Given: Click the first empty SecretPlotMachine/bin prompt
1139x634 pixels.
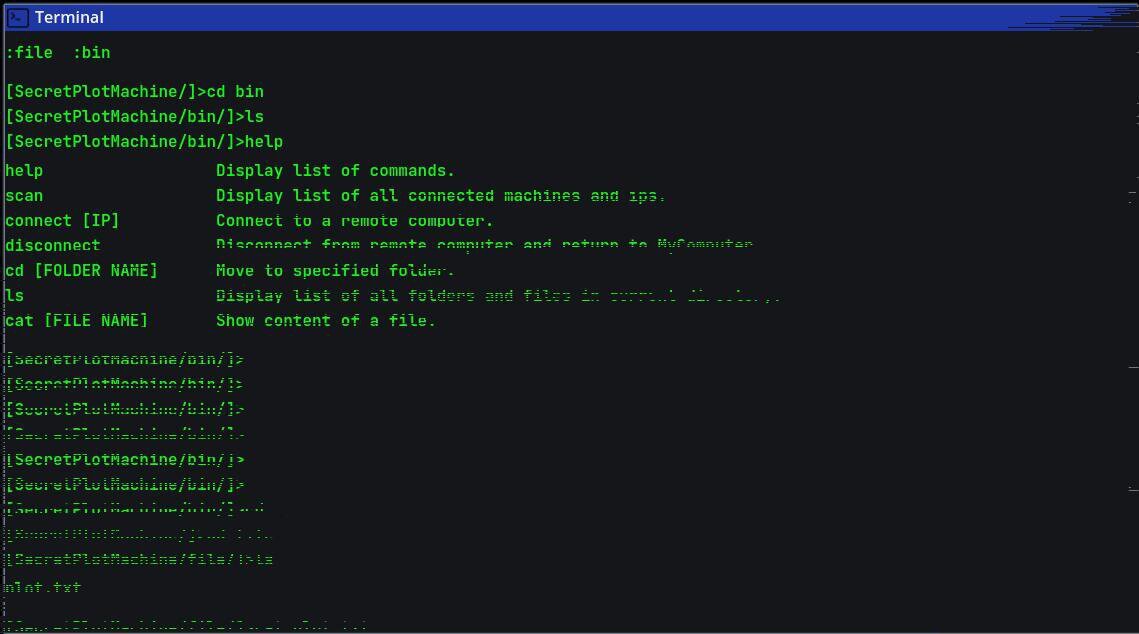Looking at the screenshot, I should 124,359.
